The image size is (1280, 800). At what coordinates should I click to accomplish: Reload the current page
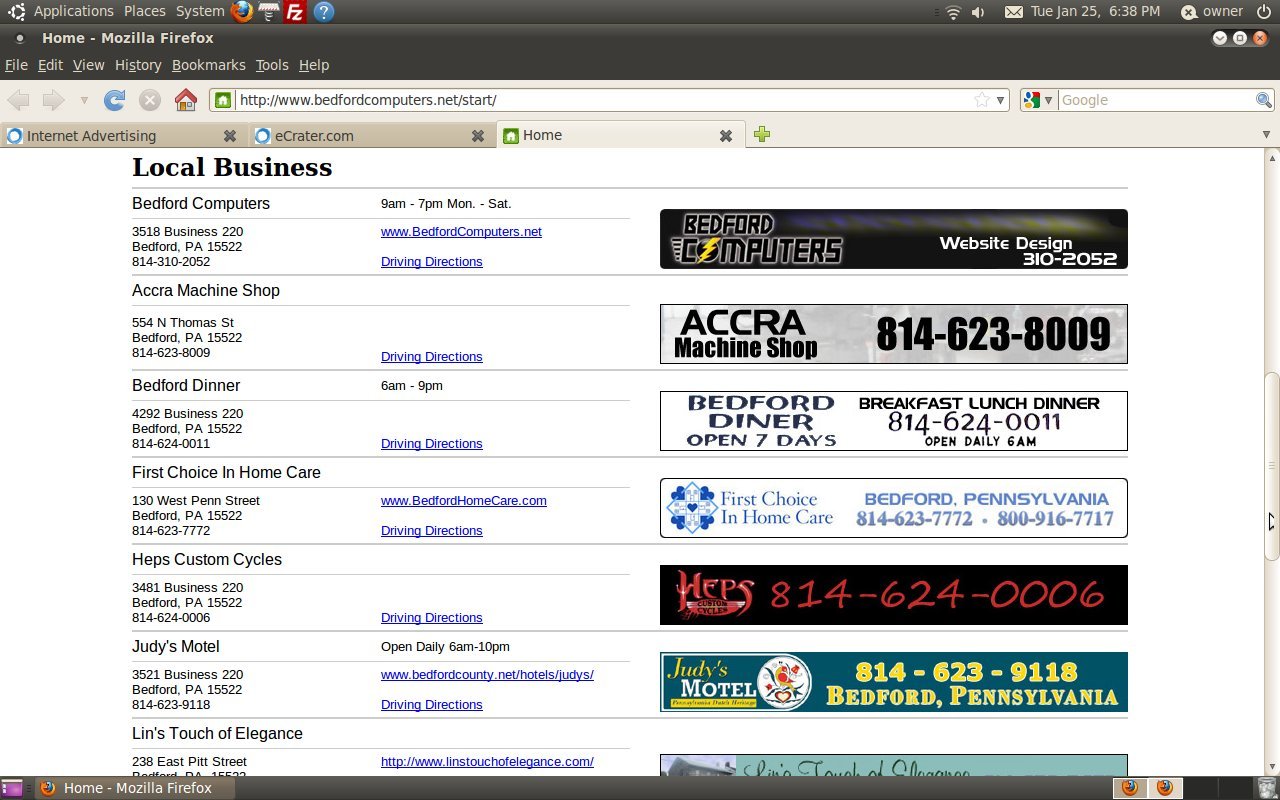115,100
